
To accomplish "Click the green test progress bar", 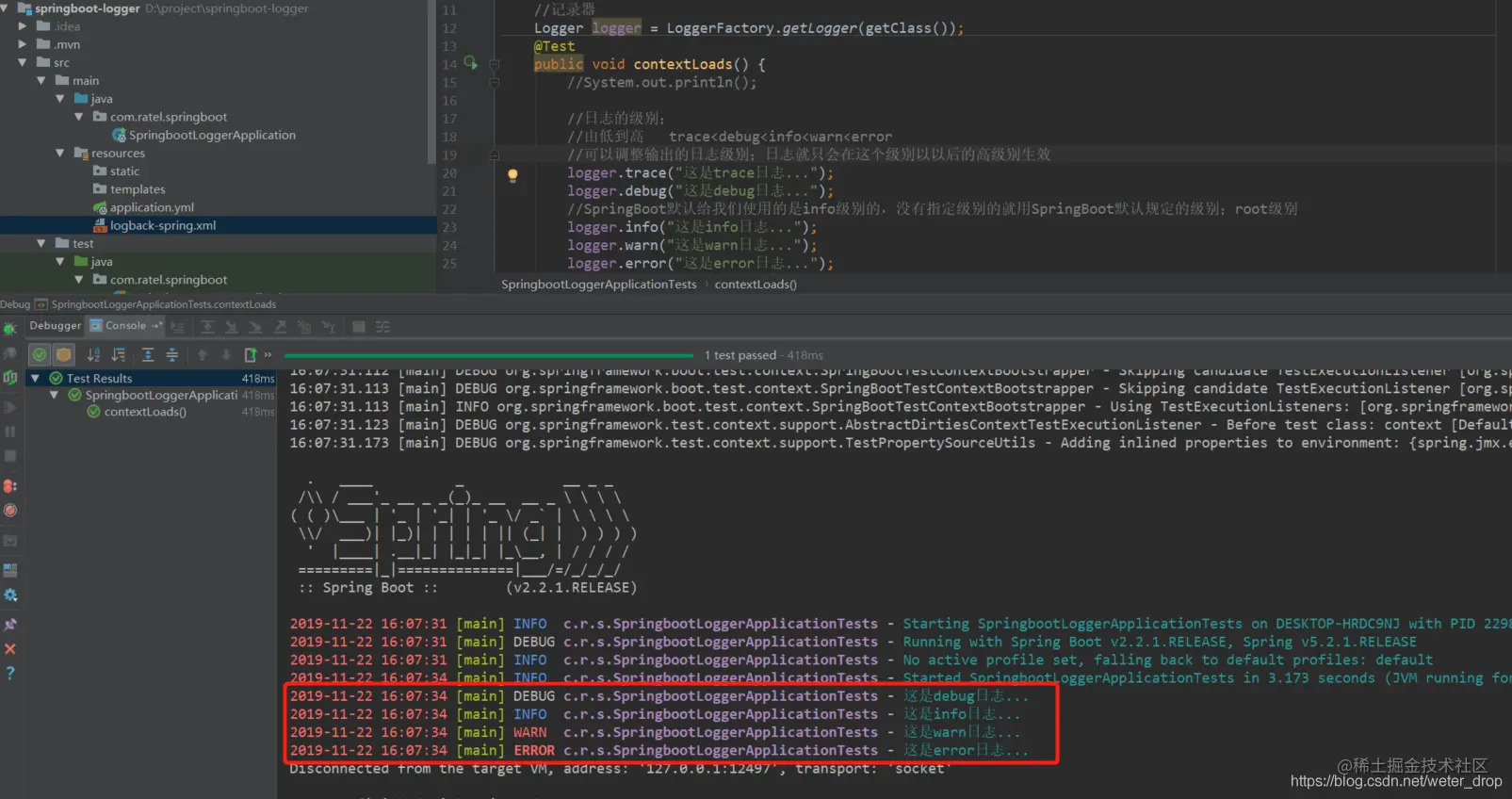I will coord(489,355).
